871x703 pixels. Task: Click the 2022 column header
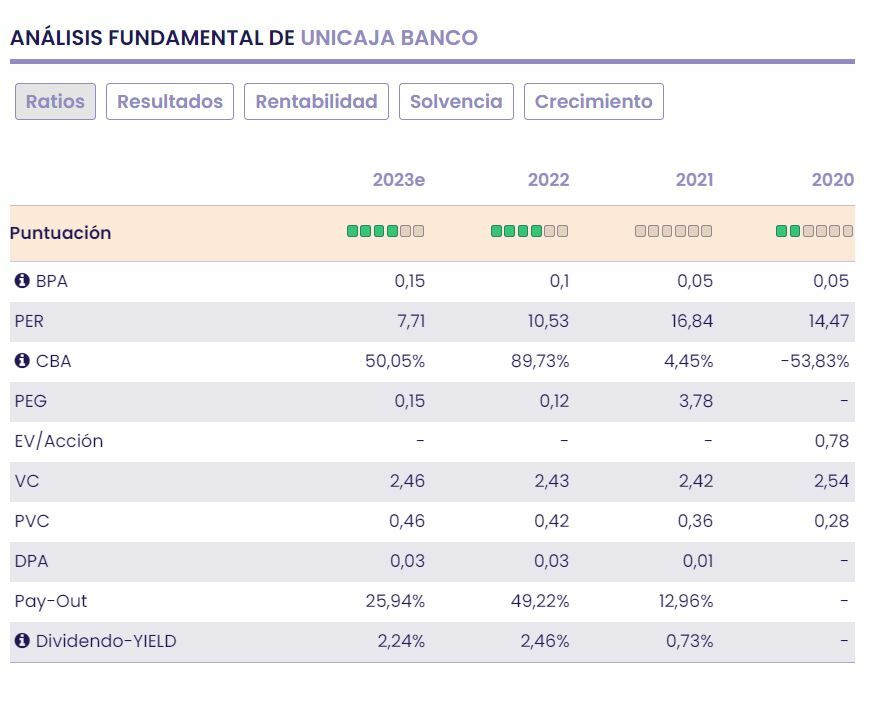(548, 180)
